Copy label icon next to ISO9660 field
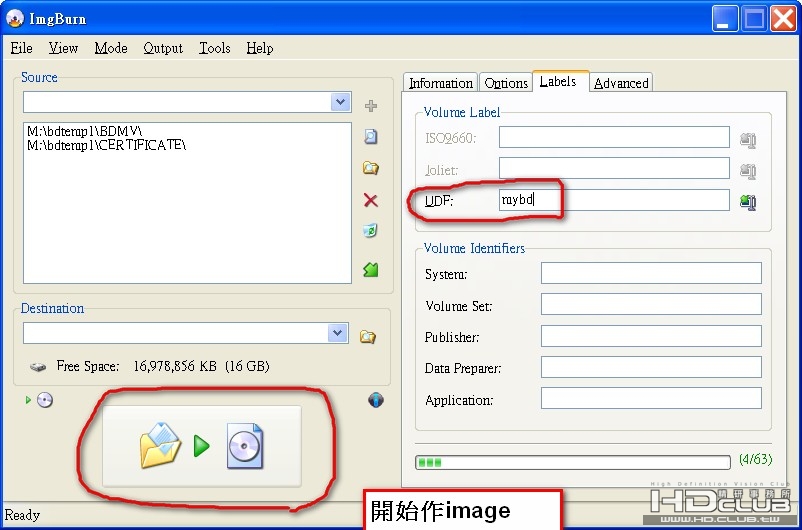802x530 pixels. click(748, 140)
